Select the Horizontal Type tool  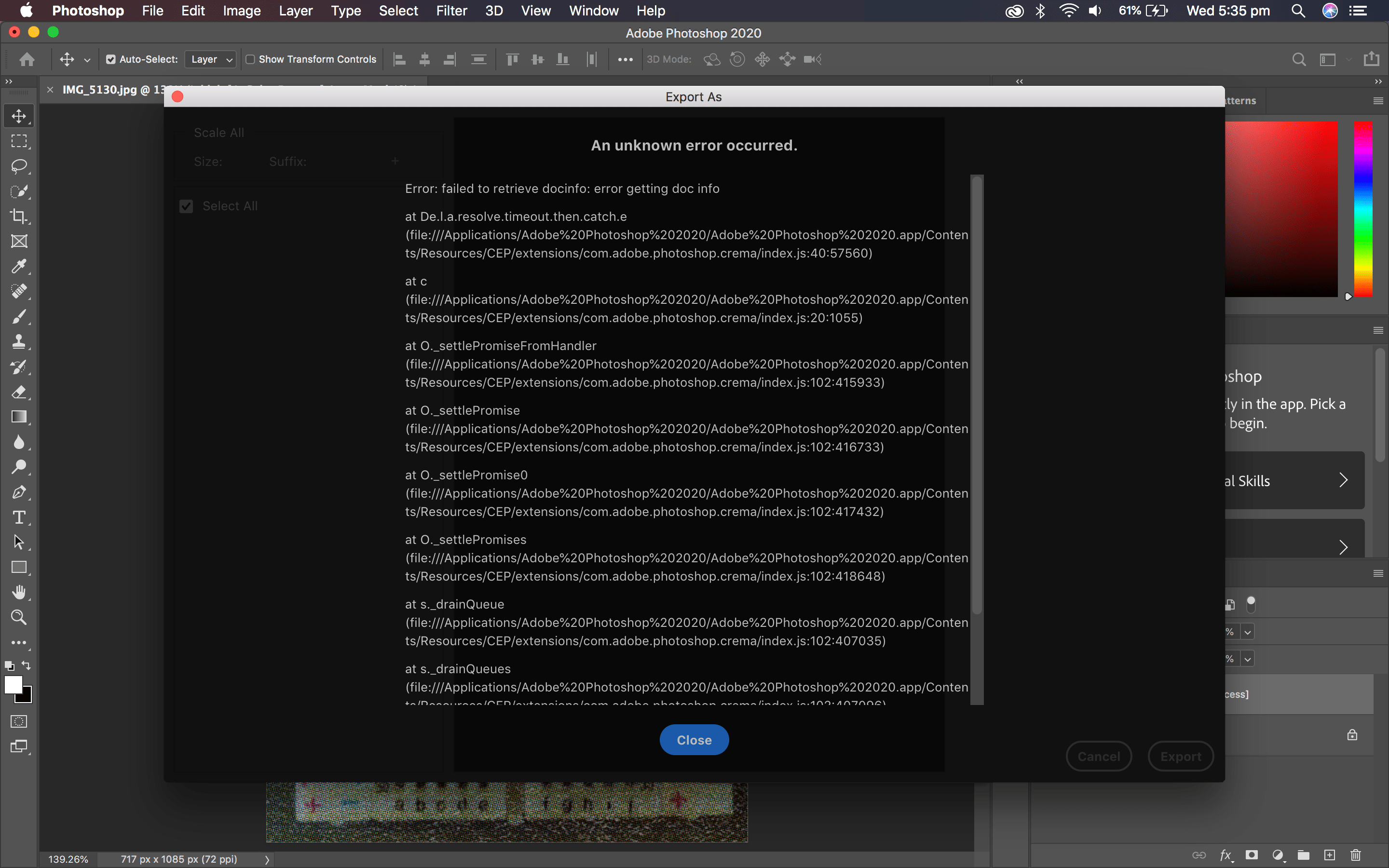click(x=19, y=517)
